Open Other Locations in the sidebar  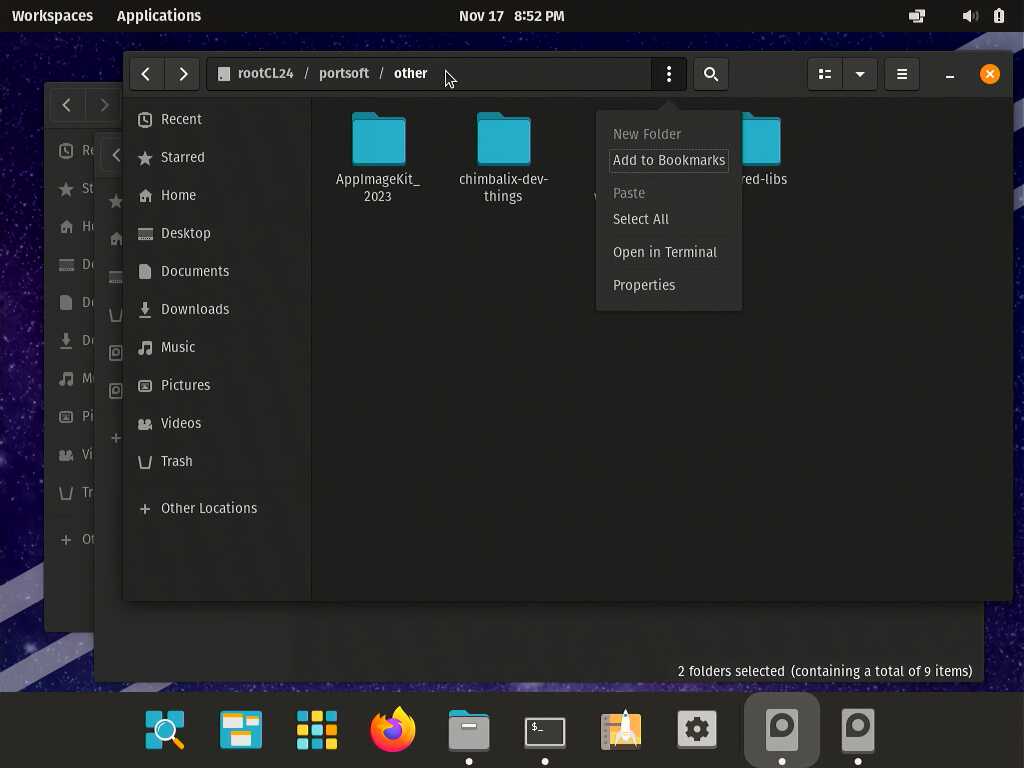click(208, 508)
